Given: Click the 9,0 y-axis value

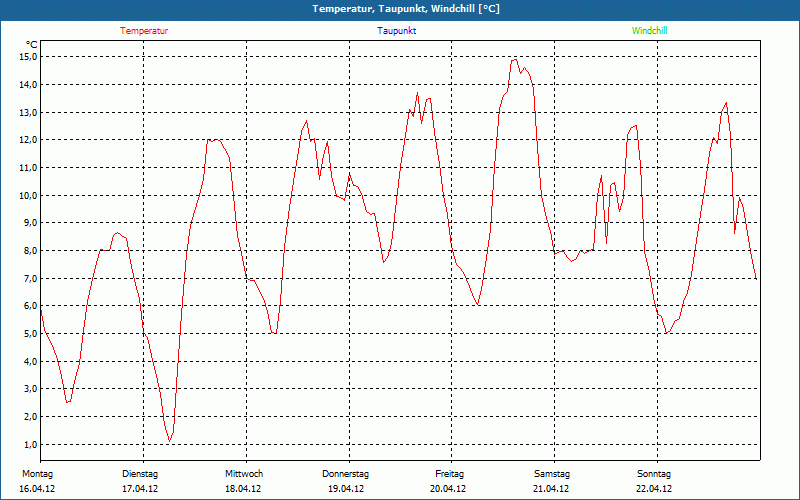Looking at the screenshot, I should coord(30,223).
